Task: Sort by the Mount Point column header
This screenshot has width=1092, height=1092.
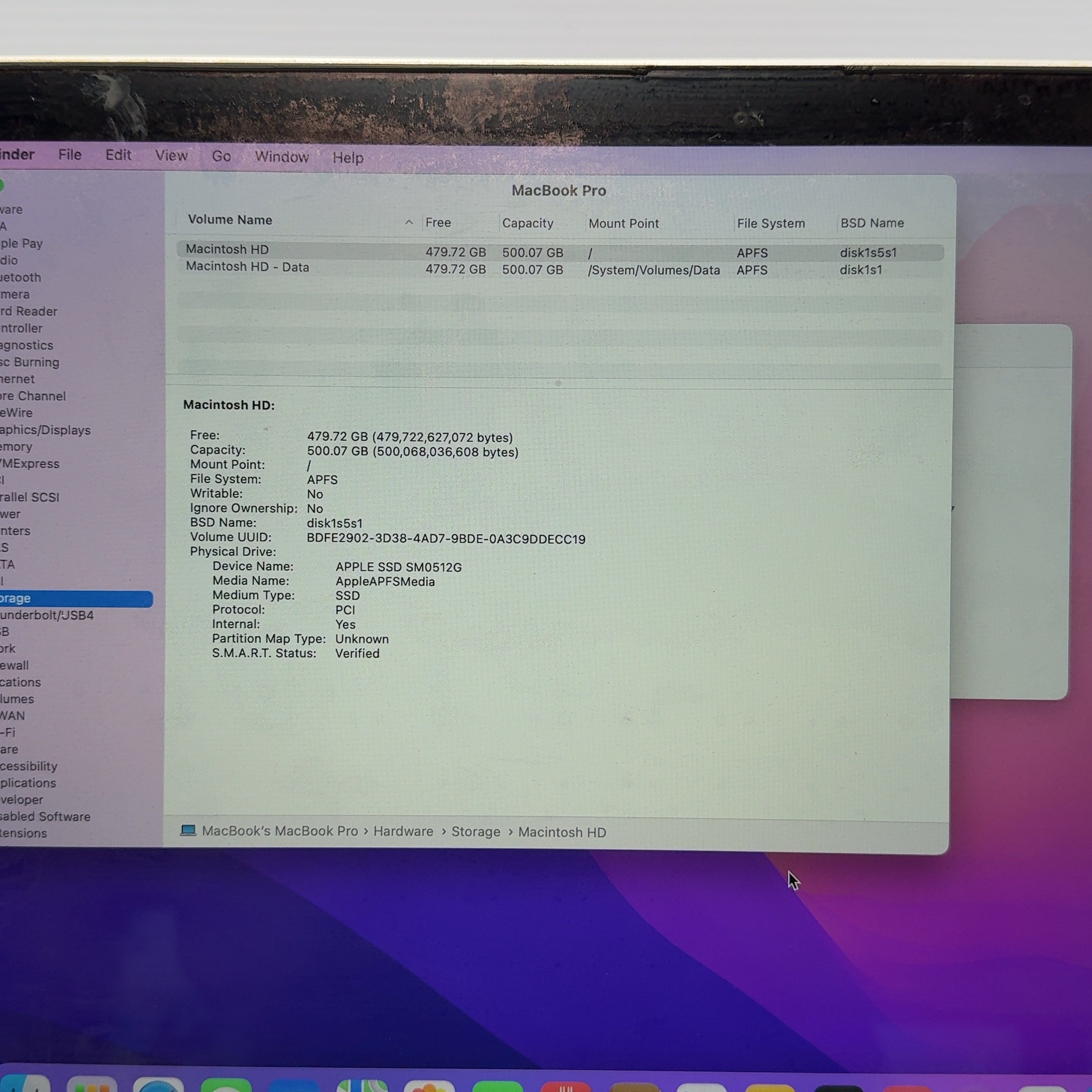Action: [623, 223]
